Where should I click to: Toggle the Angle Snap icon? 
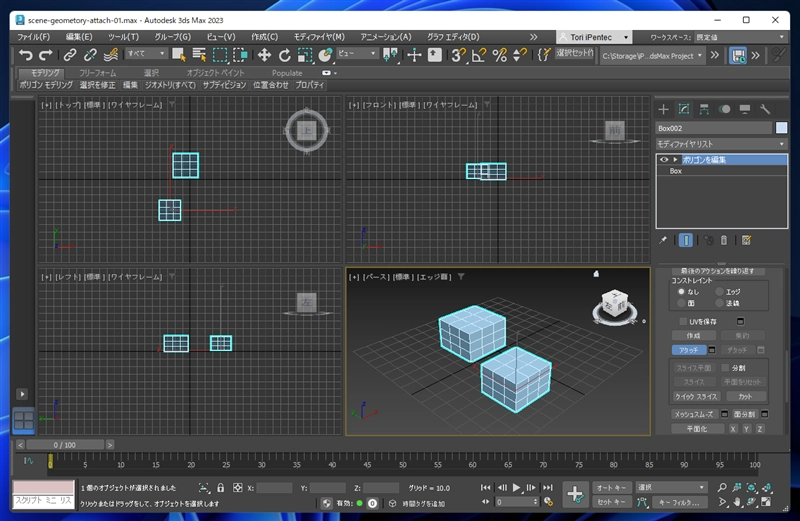point(479,55)
